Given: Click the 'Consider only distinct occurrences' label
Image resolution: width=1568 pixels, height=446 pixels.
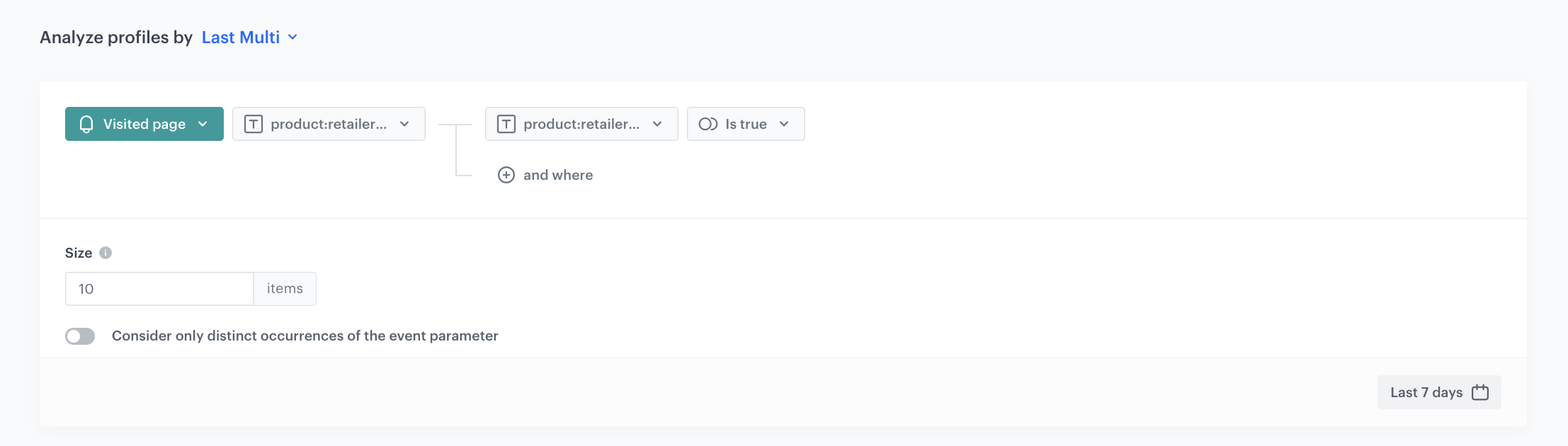Looking at the screenshot, I should (305, 336).
